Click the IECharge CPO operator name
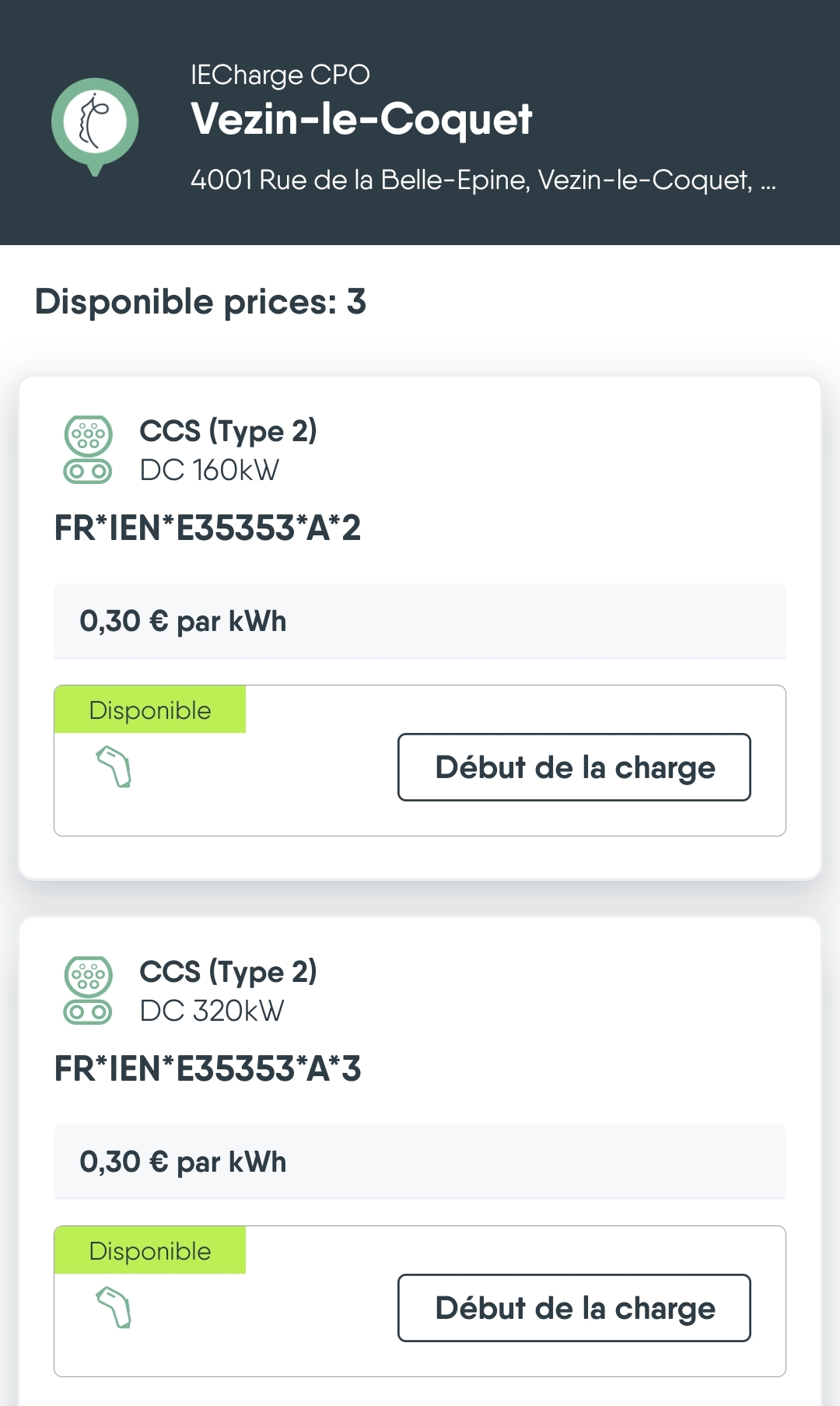This screenshot has height=1406, width=840. pos(280,75)
